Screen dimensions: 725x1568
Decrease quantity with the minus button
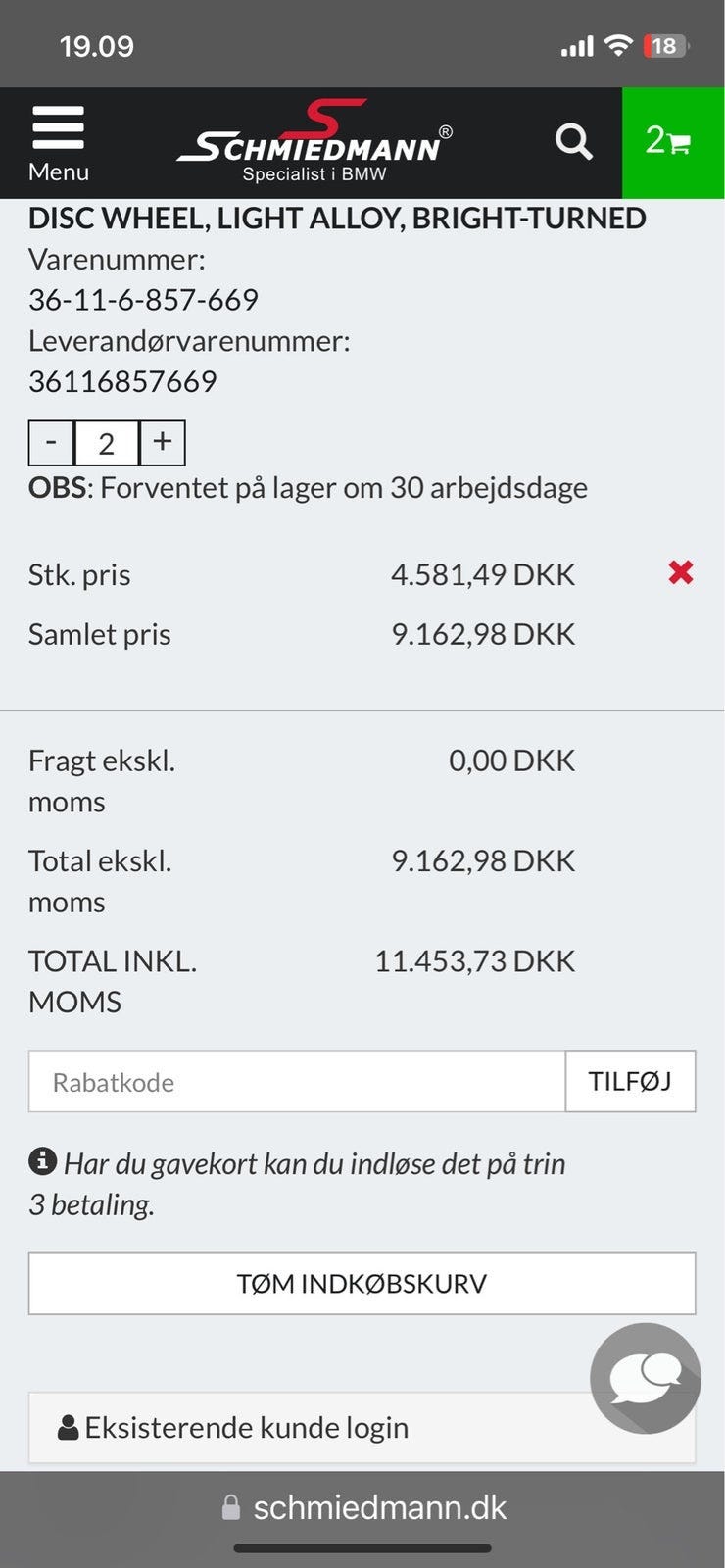[x=51, y=442]
